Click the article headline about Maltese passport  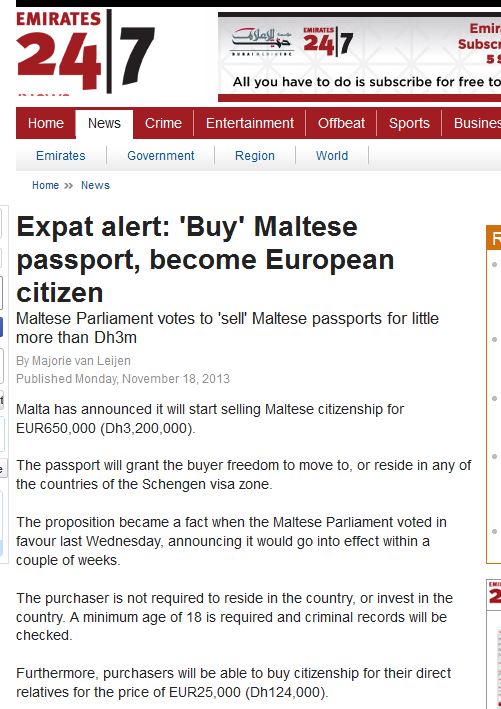205,260
